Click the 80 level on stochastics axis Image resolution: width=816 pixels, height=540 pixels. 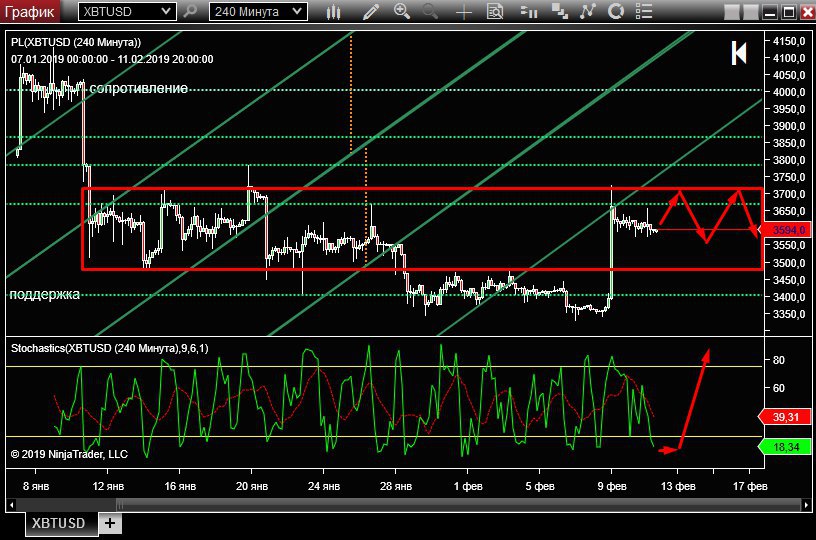[x=779, y=360]
